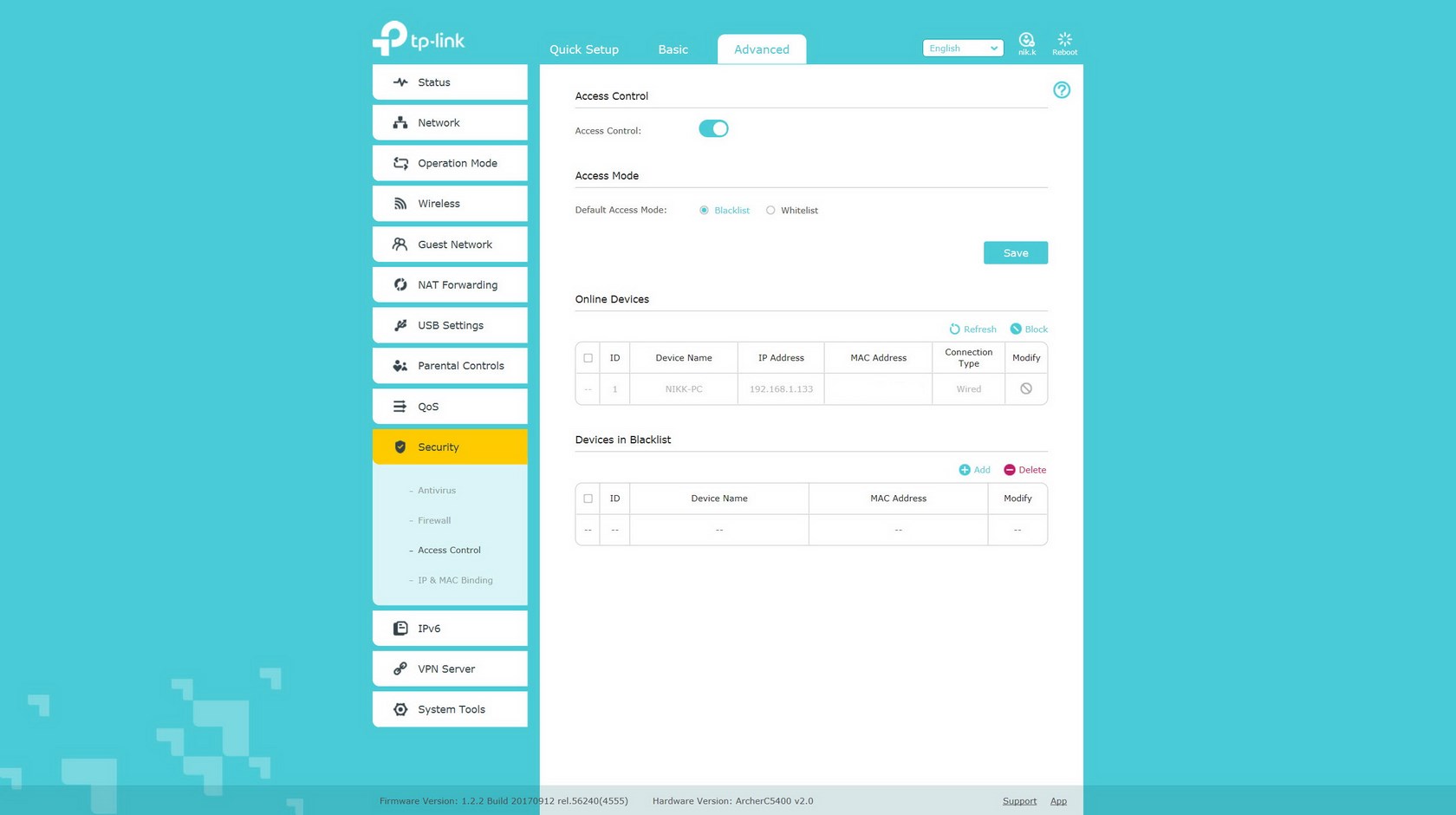Click the Firmware Version text in footer

(504, 801)
